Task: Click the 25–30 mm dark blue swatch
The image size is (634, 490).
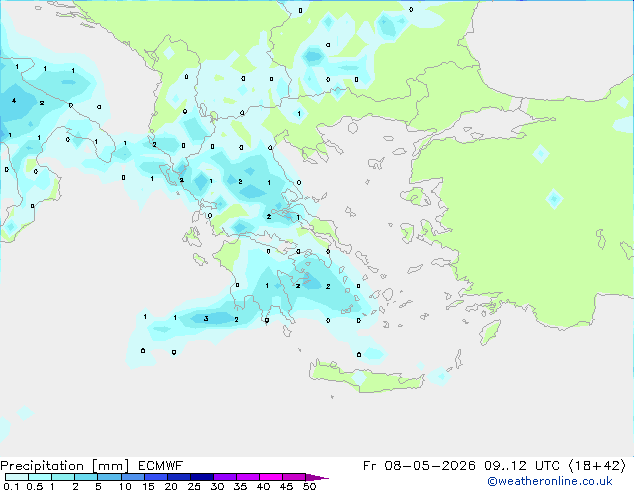Action: pos(201,477)
